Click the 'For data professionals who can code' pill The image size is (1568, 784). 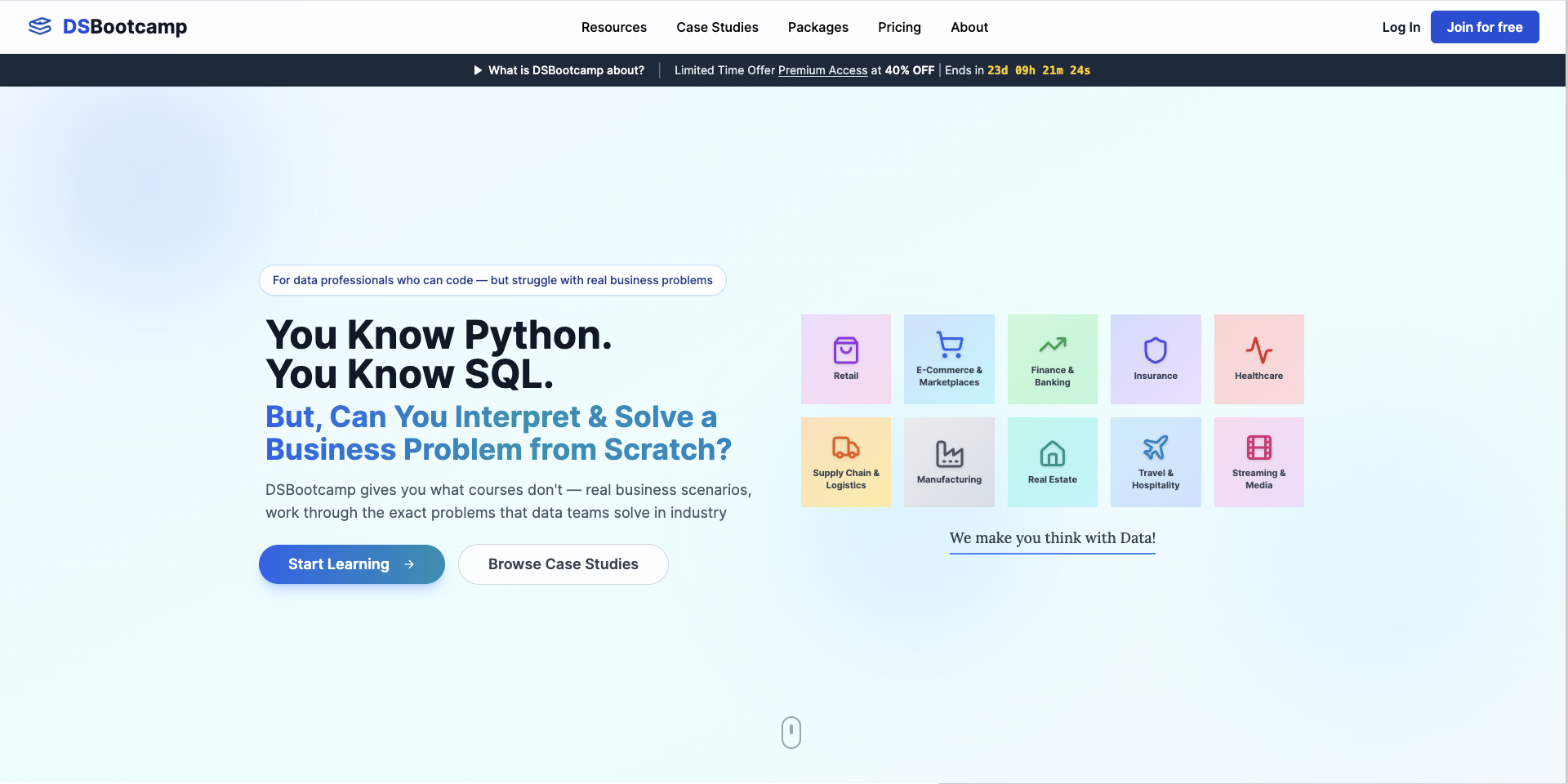(492, 280)
